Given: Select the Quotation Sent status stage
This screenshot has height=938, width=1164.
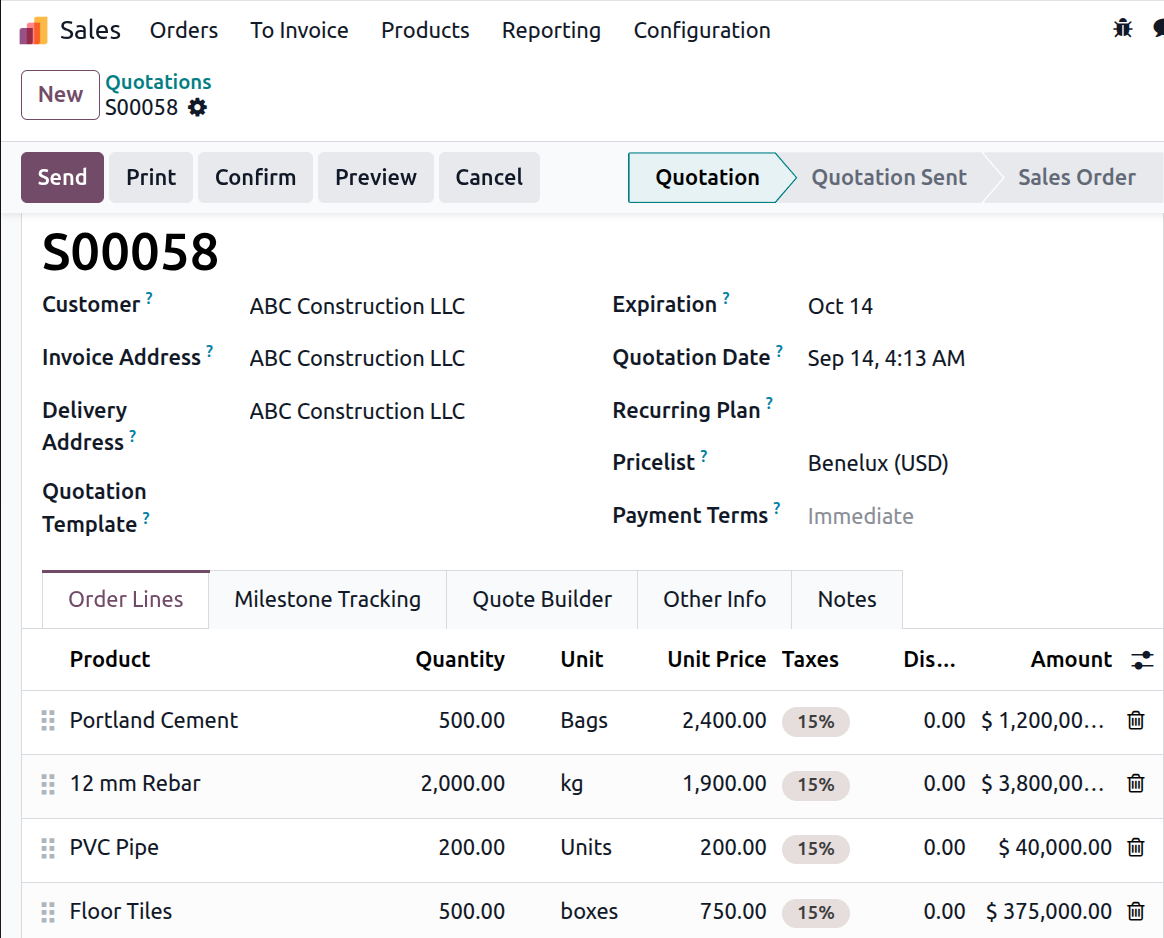Looking at the screenshot, I should pyautogui.click(x=889, y=177).
